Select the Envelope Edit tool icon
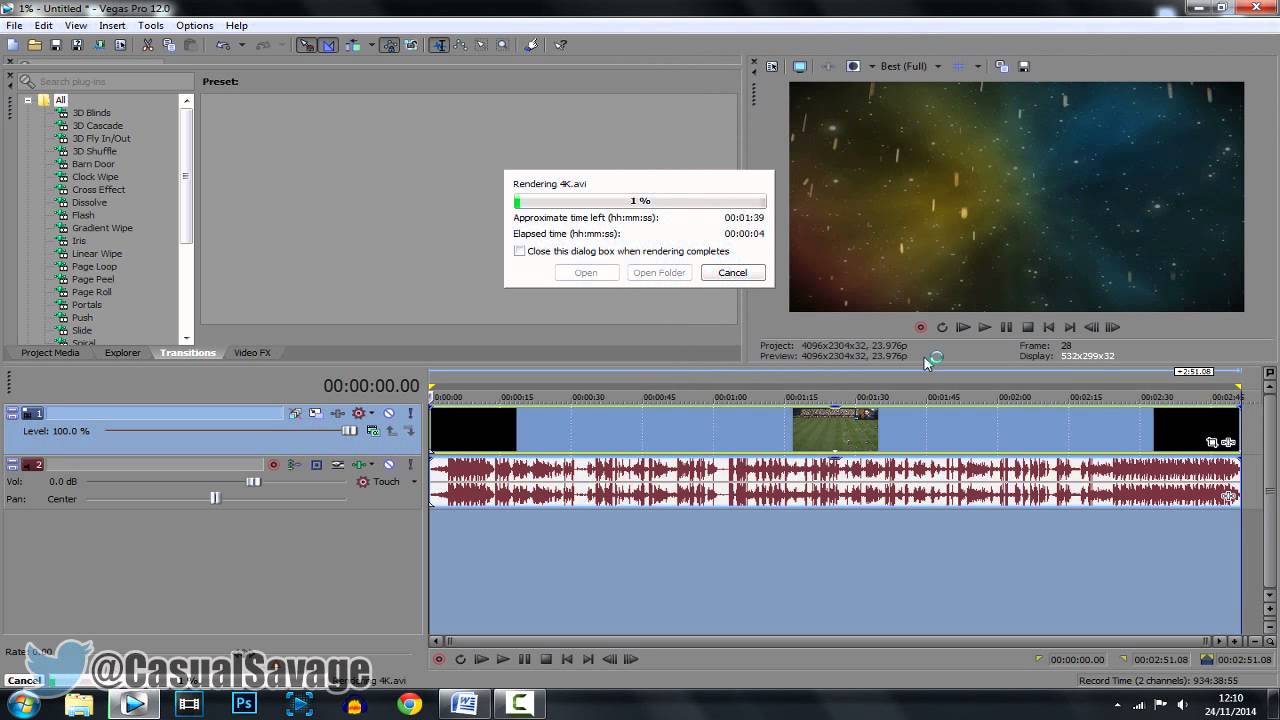1280x720 pixels. click(x=460, y=45)
